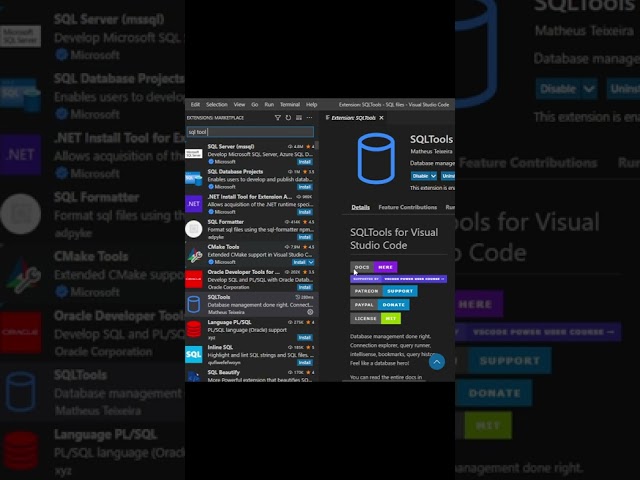Viewport: 640px width, 480px height.
Task: Click the extensions list scrollbar thumb
Action: [x=317, y=145]
